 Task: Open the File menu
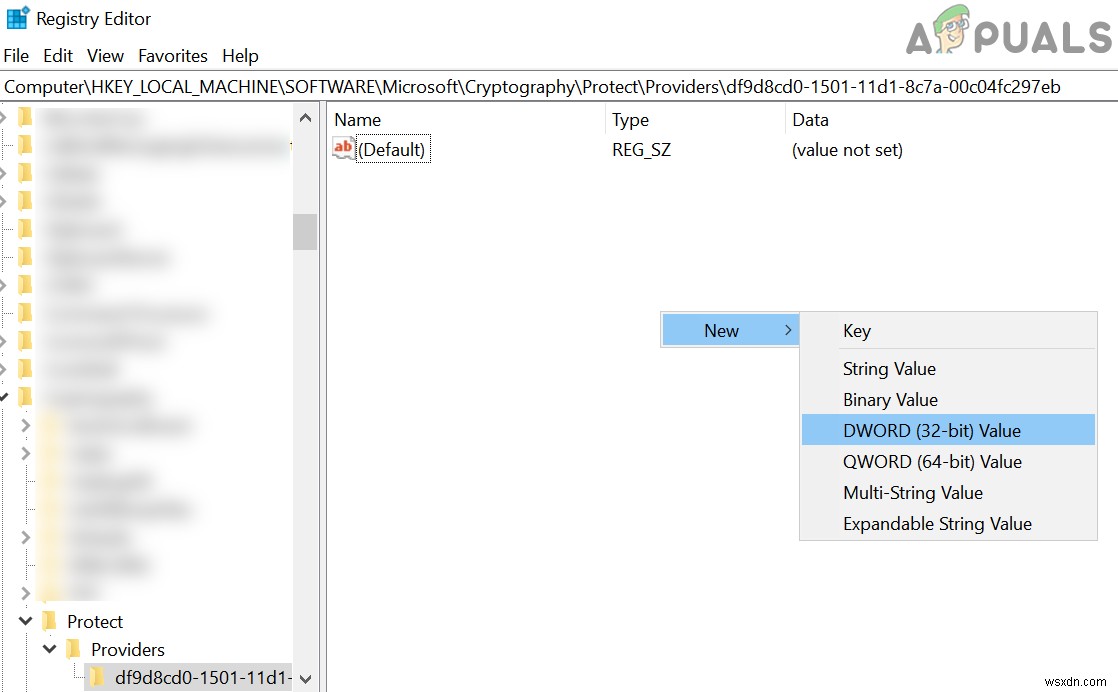click(x=16, y=56)
